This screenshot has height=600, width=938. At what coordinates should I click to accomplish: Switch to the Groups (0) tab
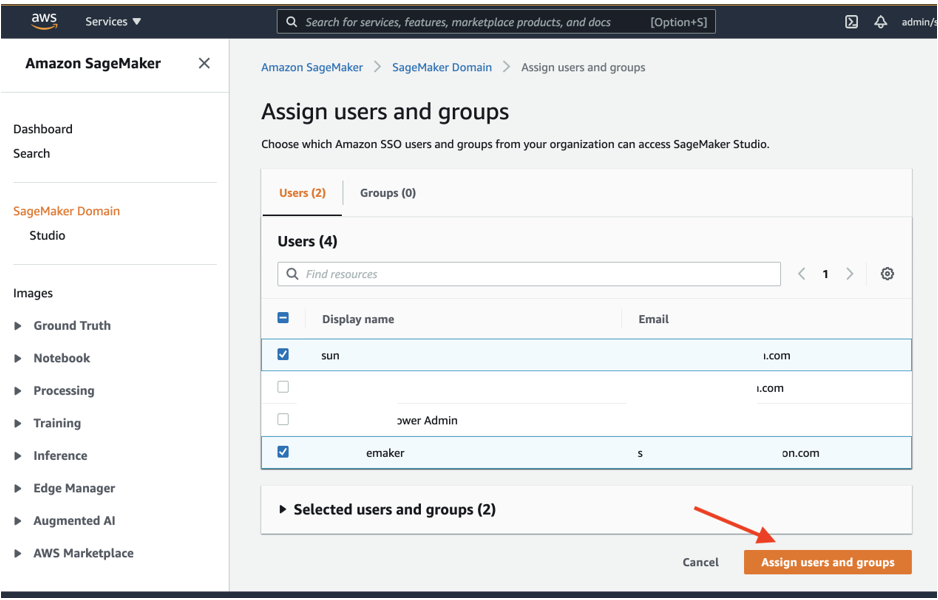388,193
